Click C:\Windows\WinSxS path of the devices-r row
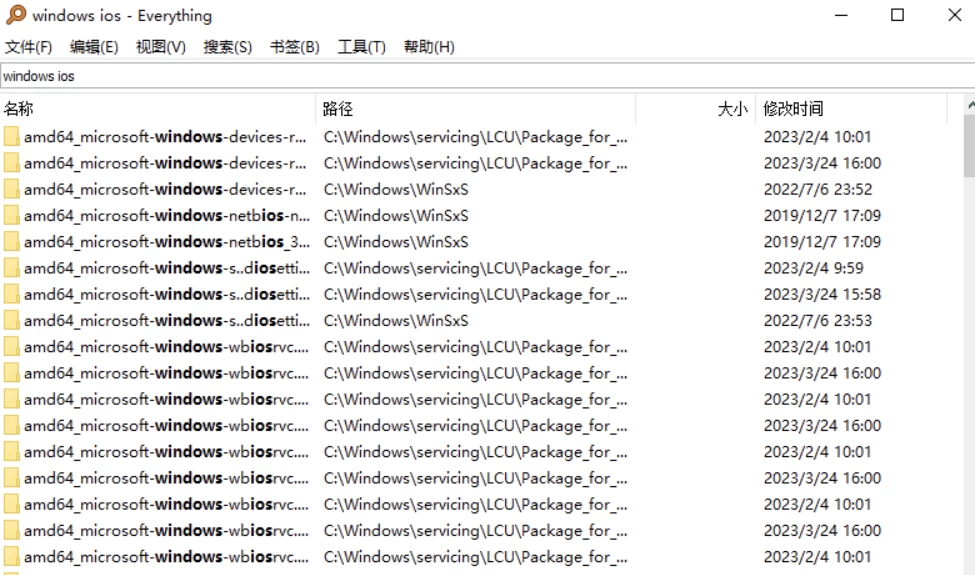975x575 pixels. [396, 189]
